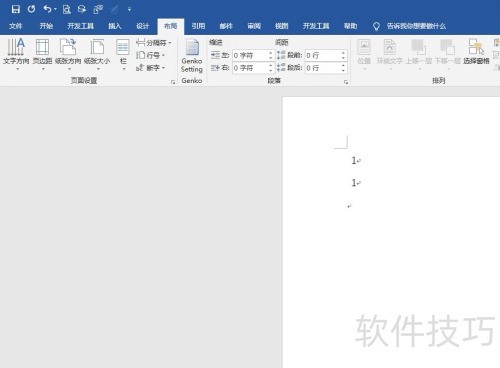
Task: Switch to the Insert (插入) tab
Action: coord(115,26)
